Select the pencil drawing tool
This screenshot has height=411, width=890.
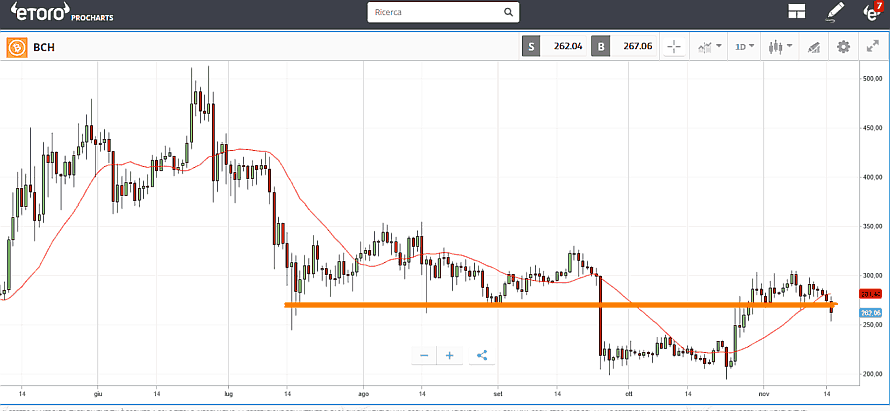click(836, 13)
